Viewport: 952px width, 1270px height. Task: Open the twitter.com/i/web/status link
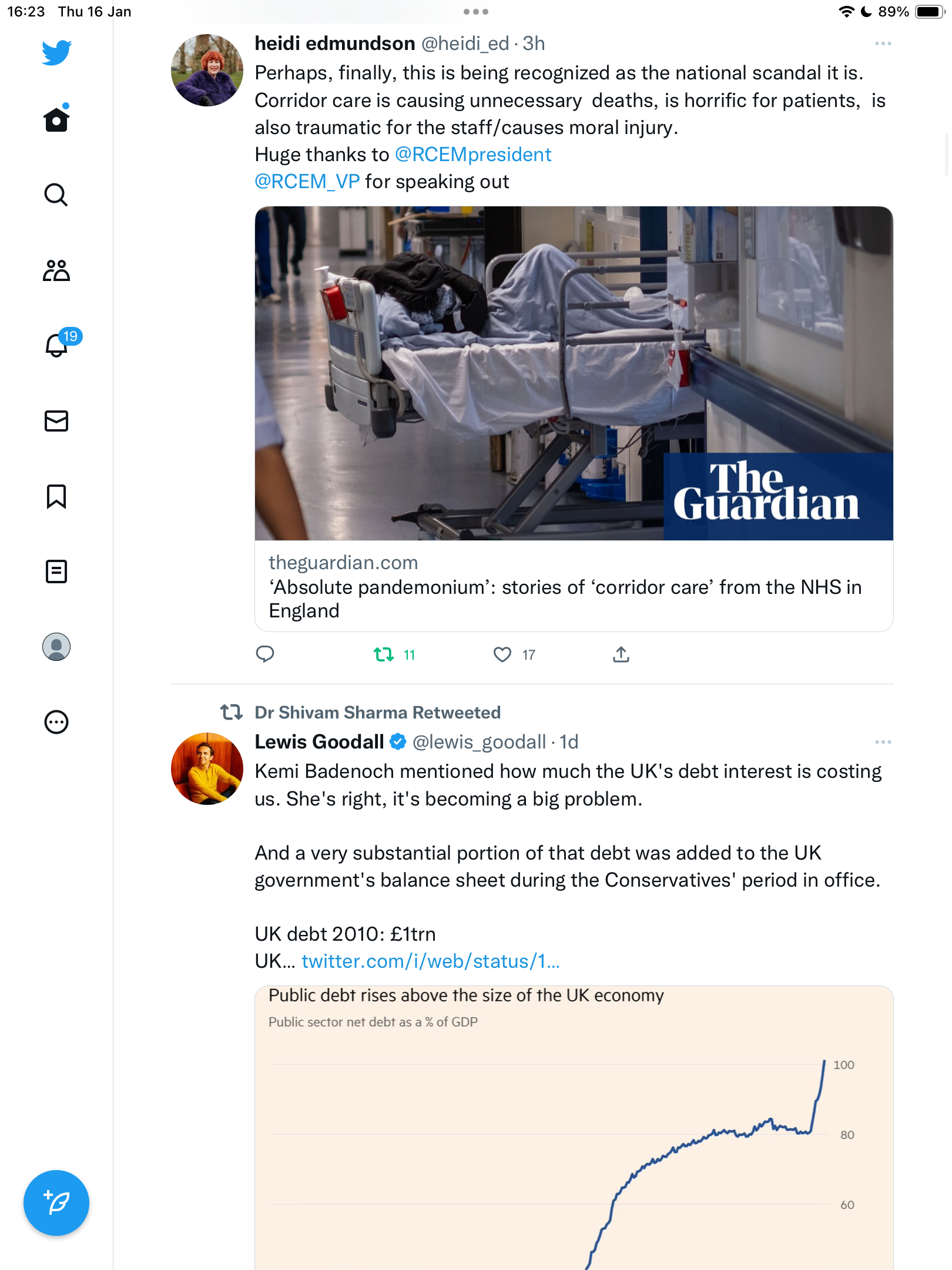click(x=431, y=961)
